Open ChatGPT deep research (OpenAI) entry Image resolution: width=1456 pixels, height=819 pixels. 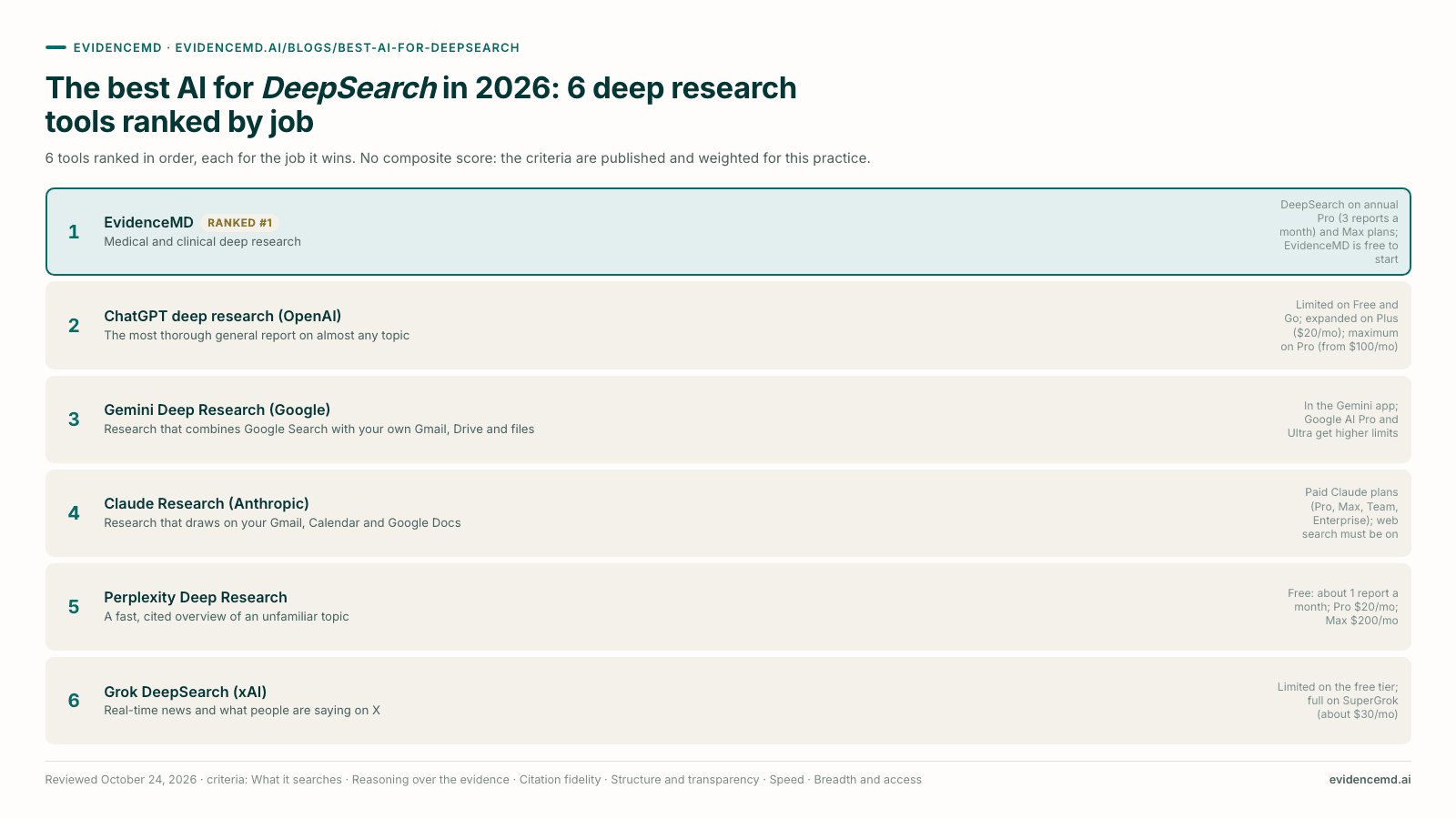pyautogui.click(x=728, y=325)
